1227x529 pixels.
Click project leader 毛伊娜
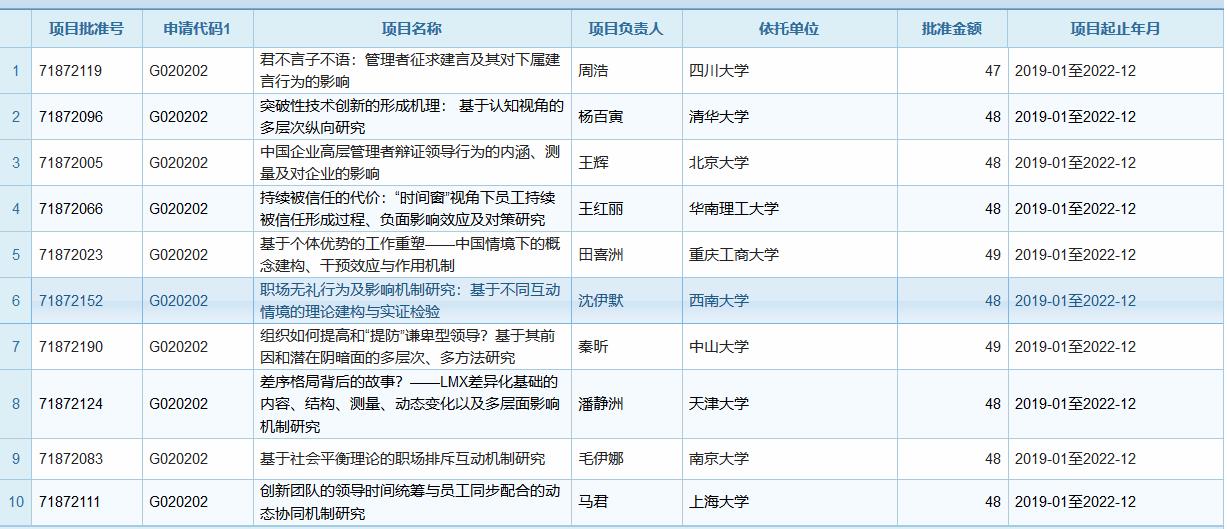click(x=601, y=459)
